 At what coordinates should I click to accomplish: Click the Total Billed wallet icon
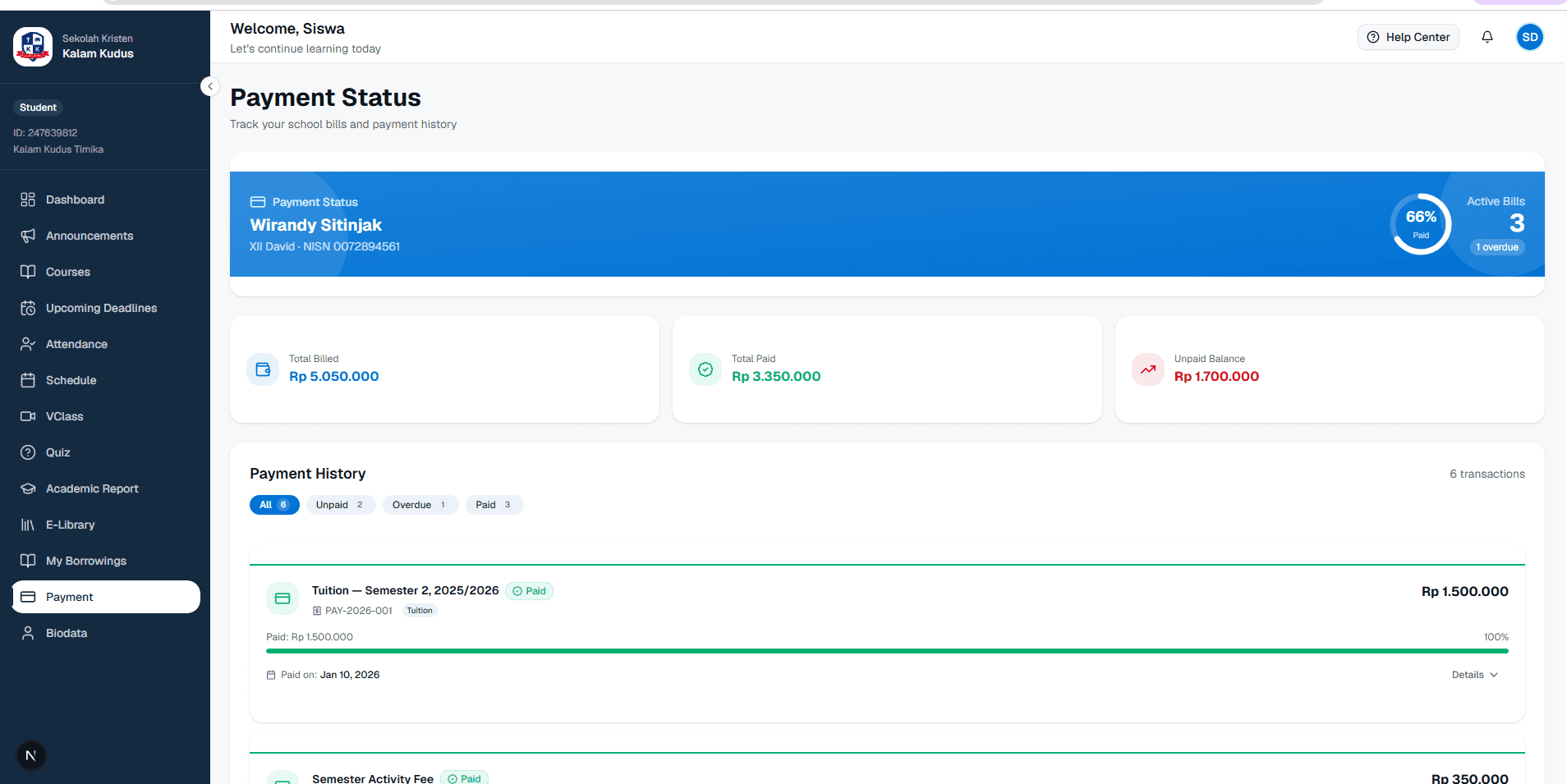(x=263, y=369)
